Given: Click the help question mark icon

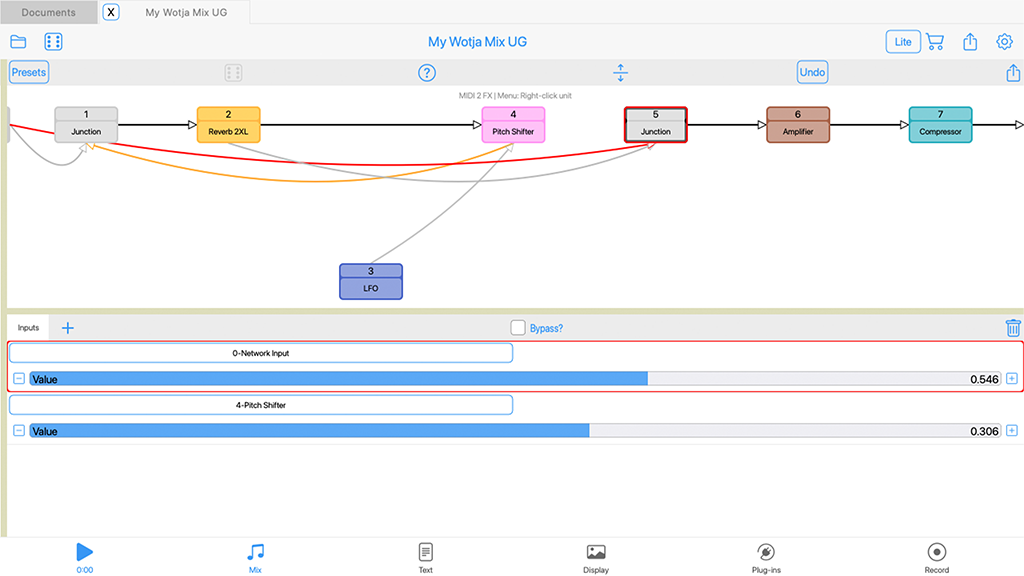Looking at the screenshot, I should point(427,73).
